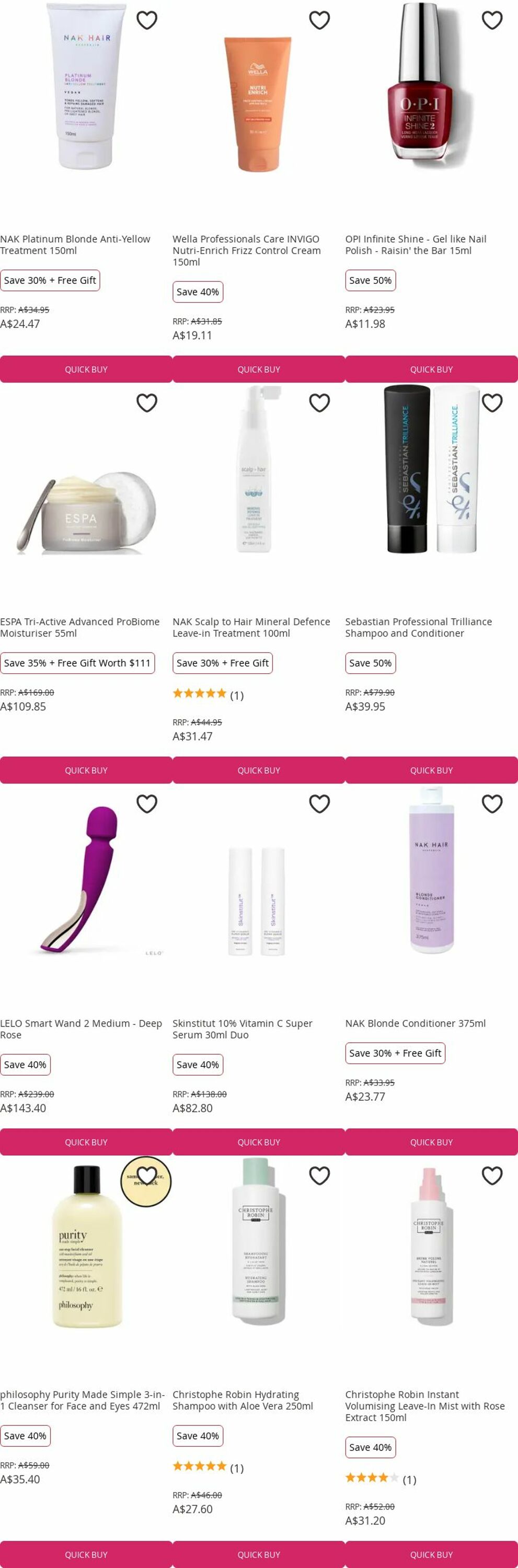Quick buy the OPI Infinite Shine polish
Viewport: 518px width, 1568px height.
click(432, 370)
